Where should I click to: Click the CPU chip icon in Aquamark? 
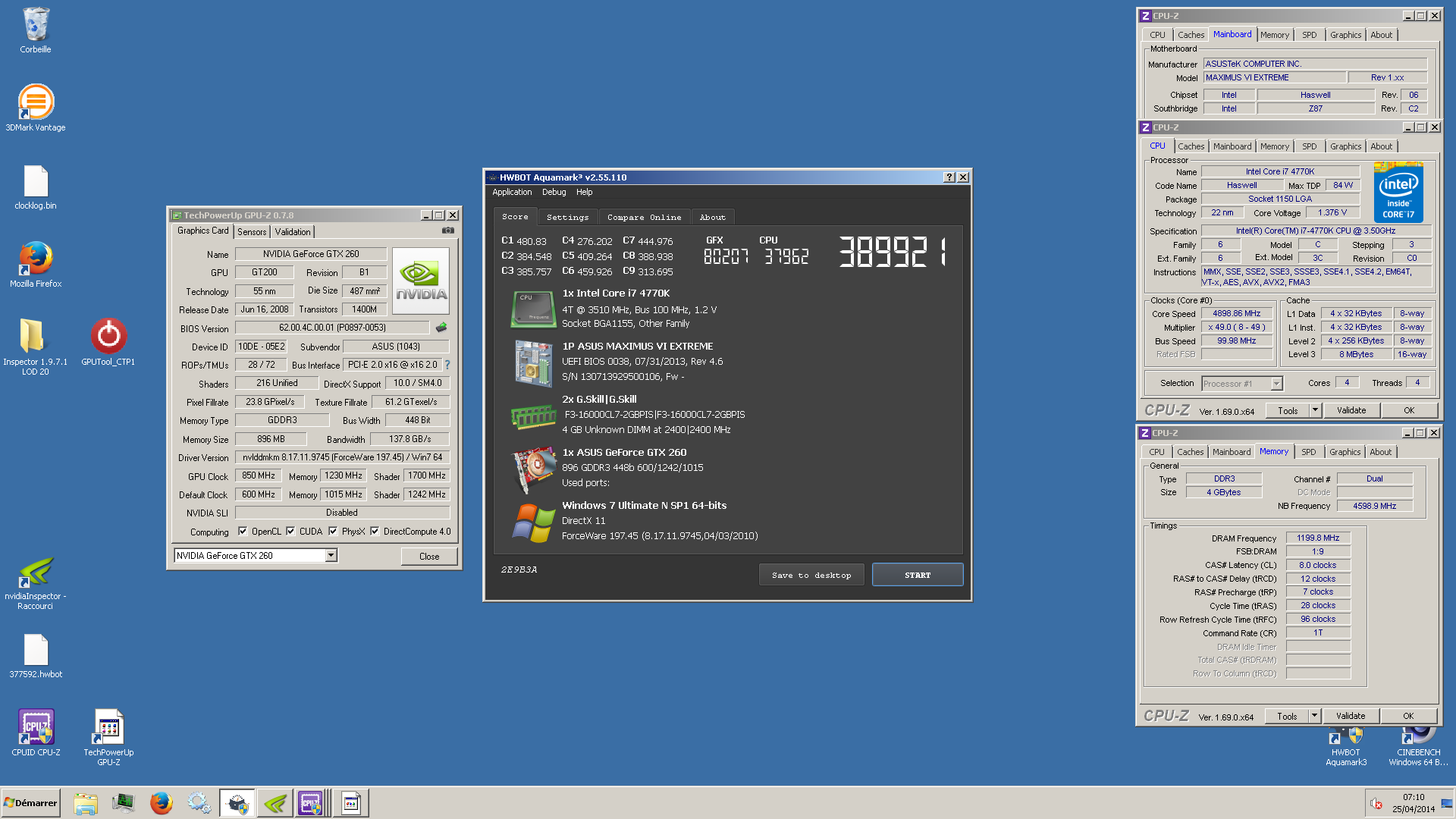pyautogui.click(x=533, y=309)
